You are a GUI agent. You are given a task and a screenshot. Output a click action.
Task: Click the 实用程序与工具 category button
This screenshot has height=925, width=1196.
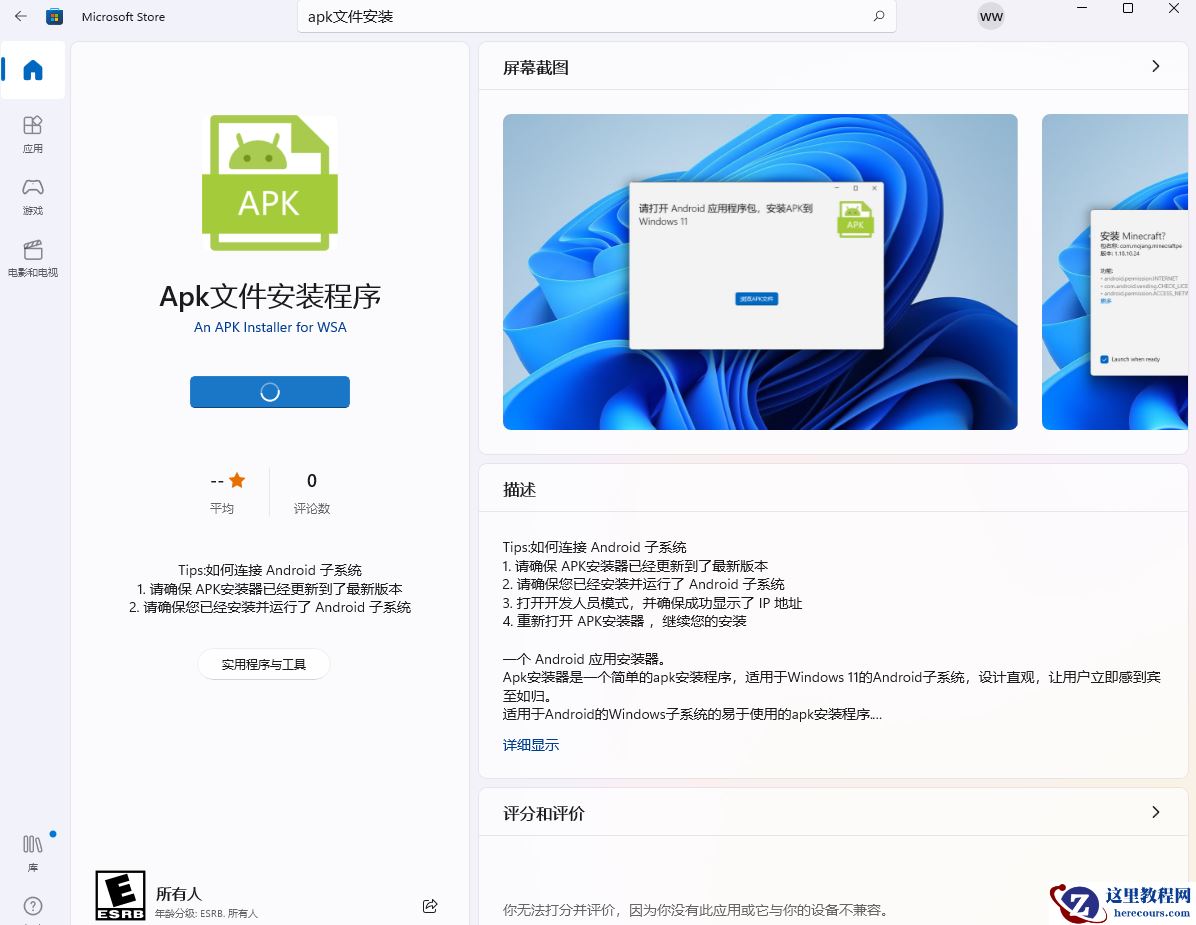point(263,663)
